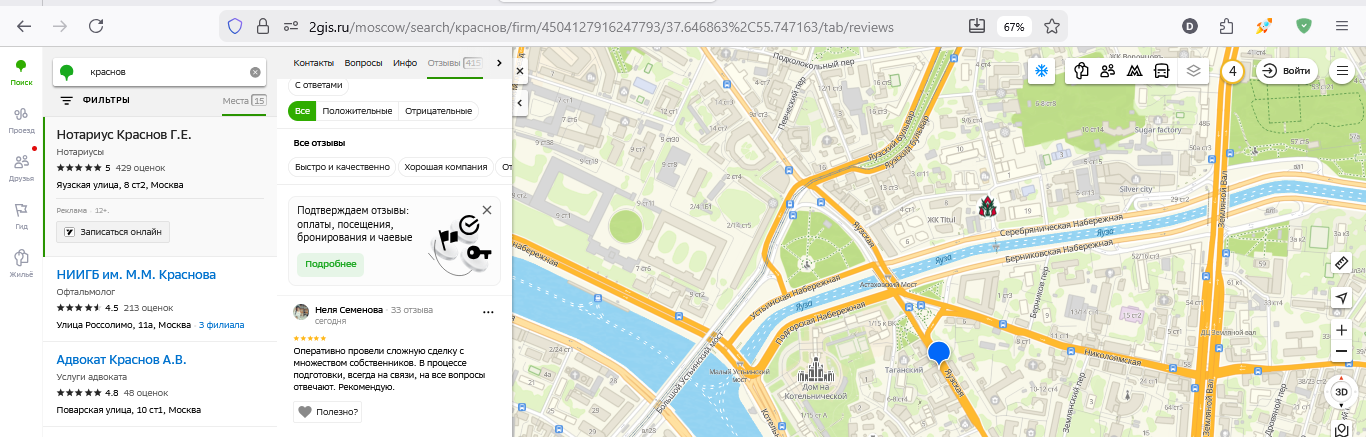Screen dimensions: 1366x437
Task: Bookmark this page with the star
Action: pos(1051,26)
